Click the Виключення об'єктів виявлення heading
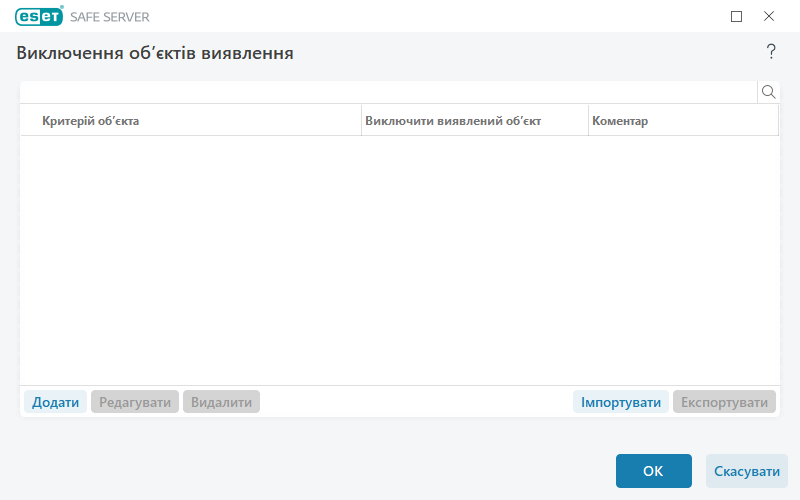Image resolution: width=800 pixels, height=500 pixels. point(155,53)
